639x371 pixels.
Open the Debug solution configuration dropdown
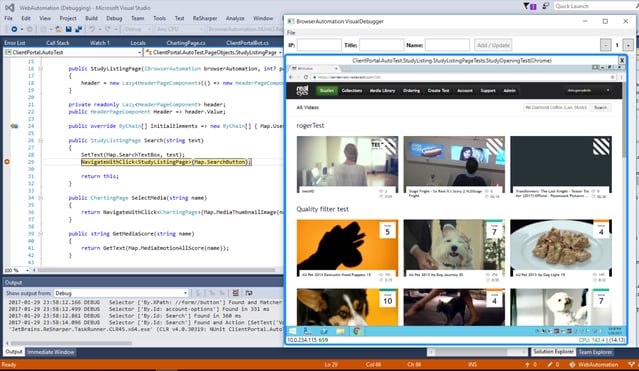[x=138, y=29]
